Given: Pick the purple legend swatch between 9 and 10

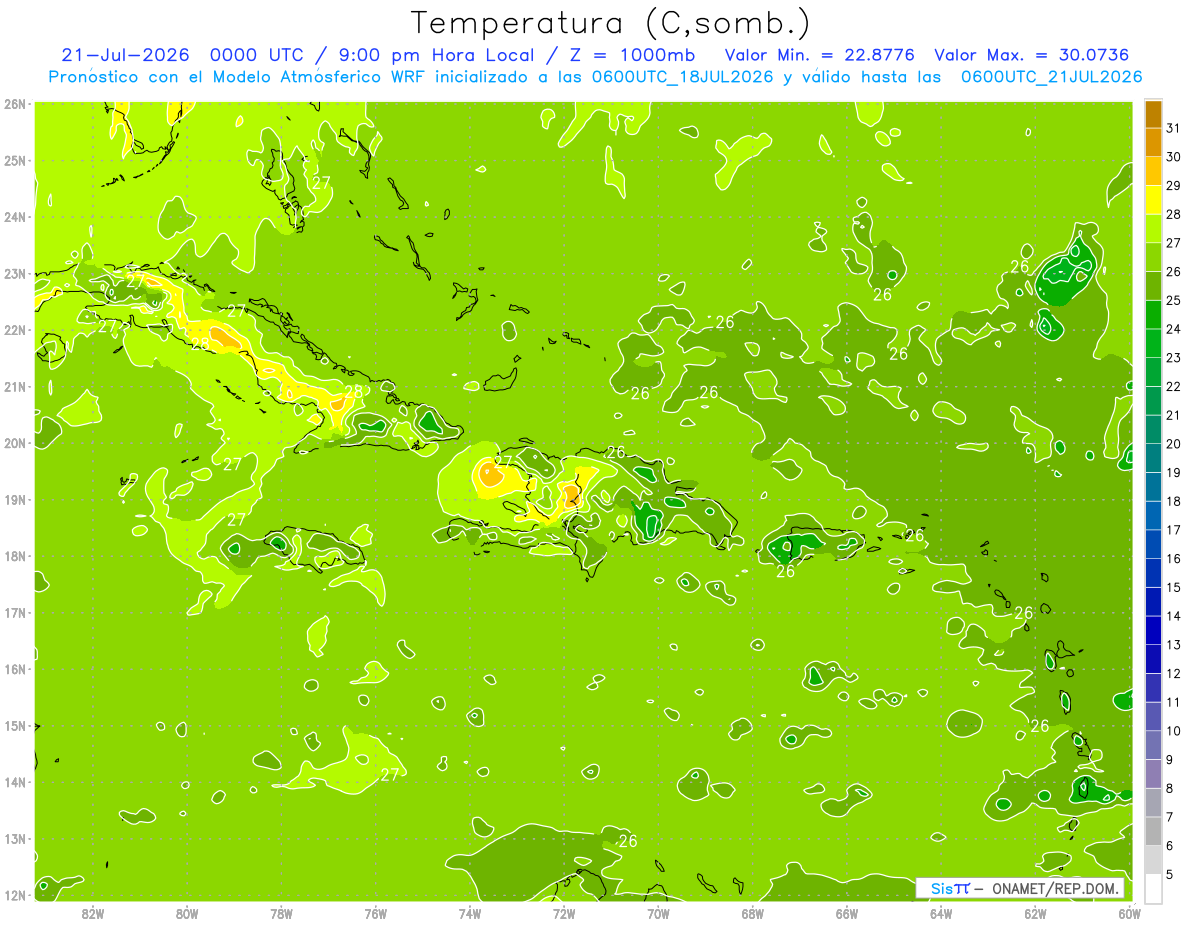Looking at the screenshot, I should pyautogui.click(x=1154, y=745).
